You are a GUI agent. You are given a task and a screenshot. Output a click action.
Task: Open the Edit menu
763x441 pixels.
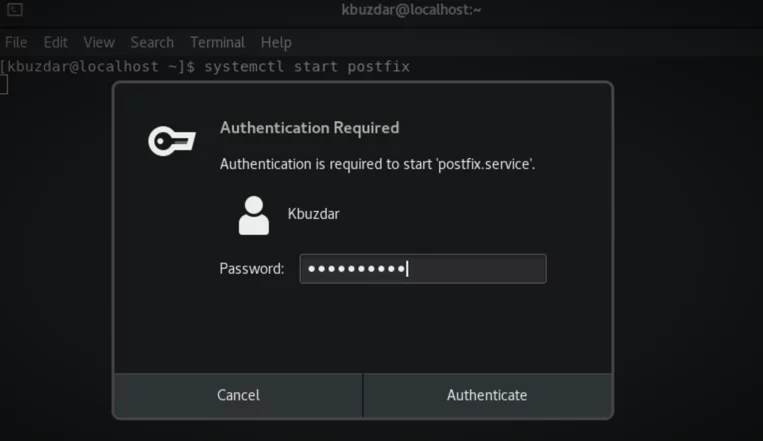pyautogui.click(x=55, y=43)
